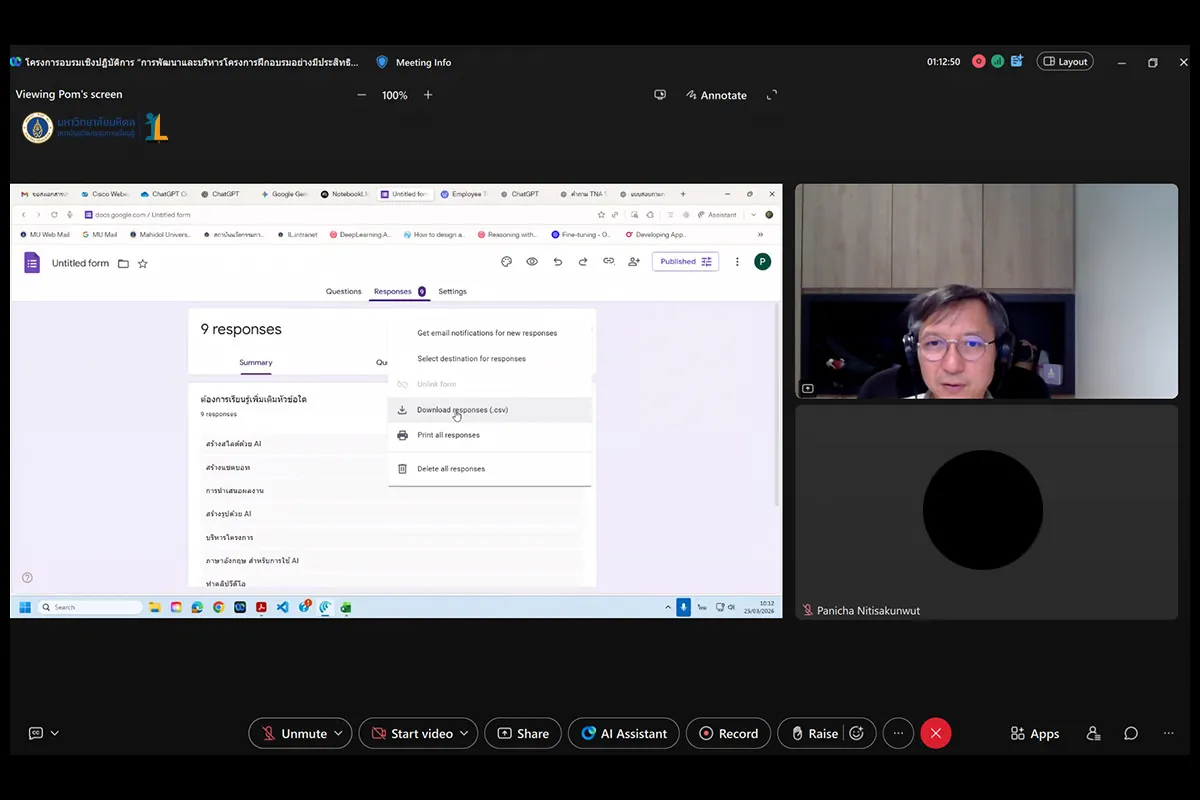Zoom out the shared screen view
This screenshot has height=800, width=1200.
click(362, 95)
